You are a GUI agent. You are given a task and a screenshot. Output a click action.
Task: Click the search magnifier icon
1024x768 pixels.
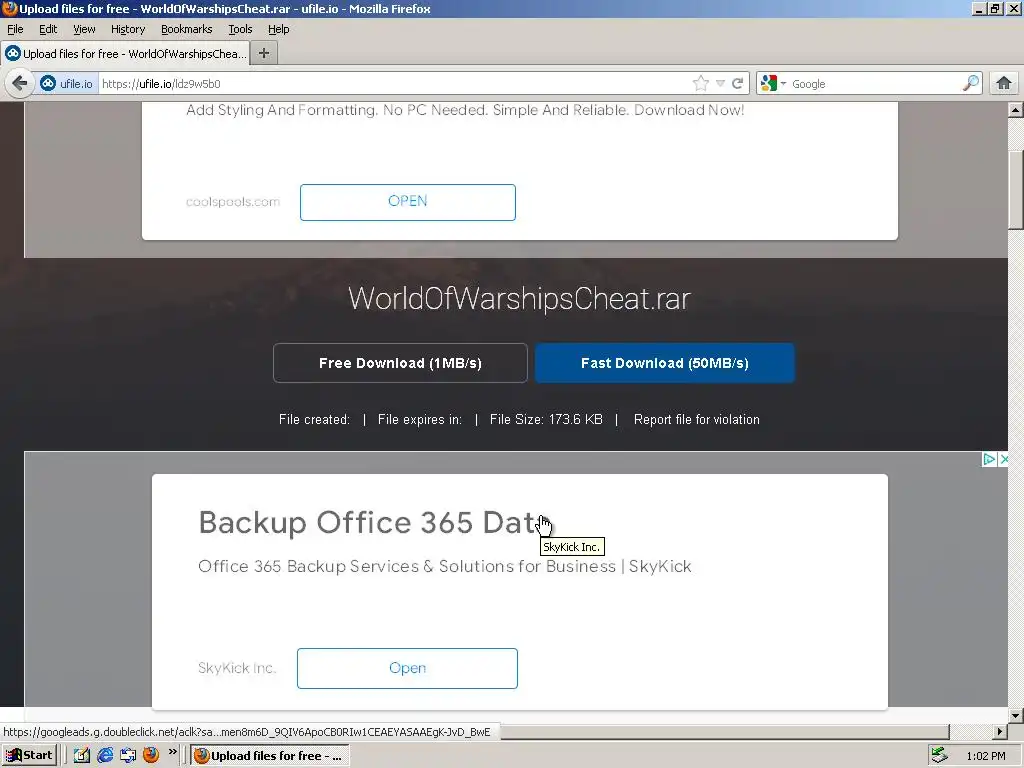pyautogui.click(x=970, y=84)
